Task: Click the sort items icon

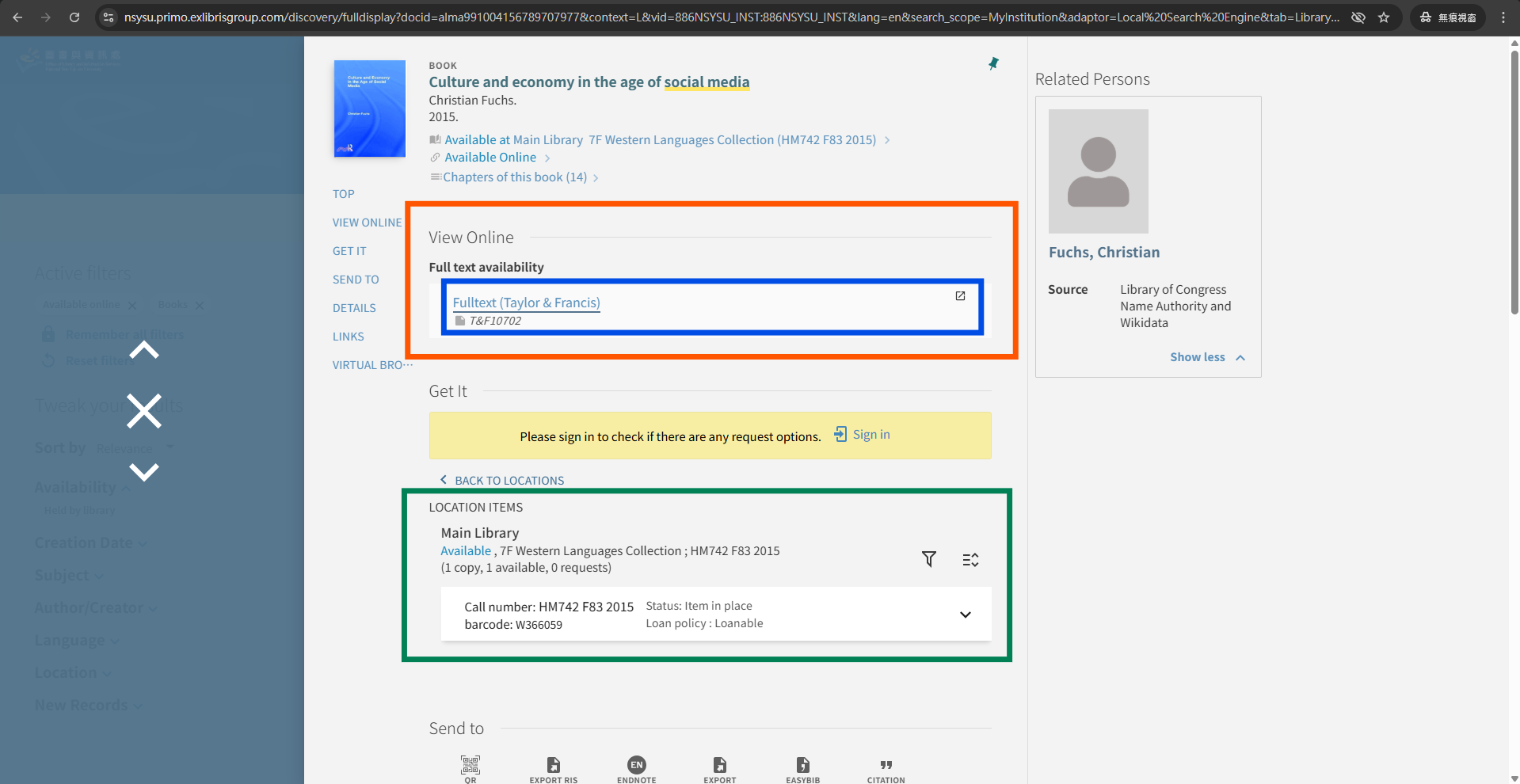Action: 970,560
